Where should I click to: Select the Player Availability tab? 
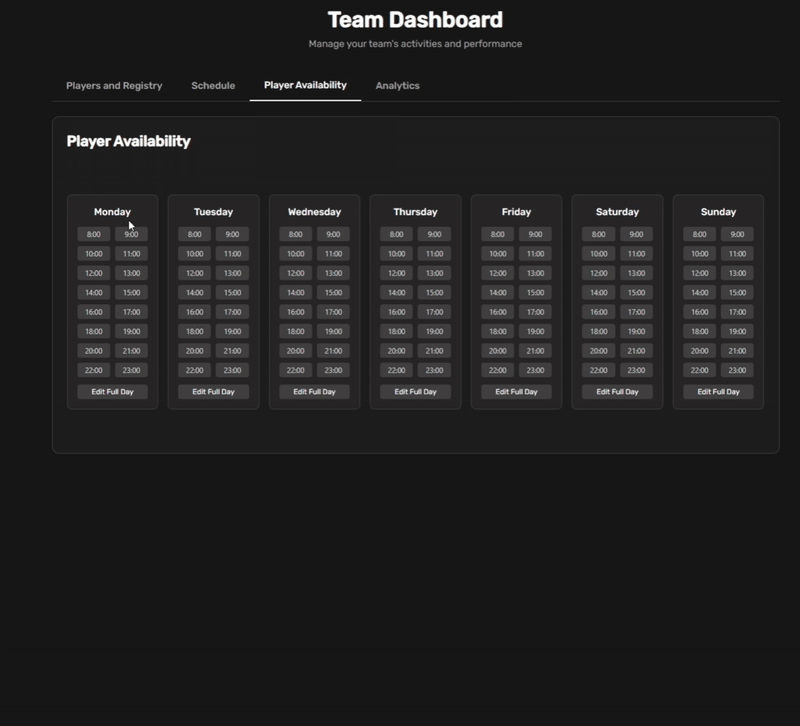[x=305, y=85]
